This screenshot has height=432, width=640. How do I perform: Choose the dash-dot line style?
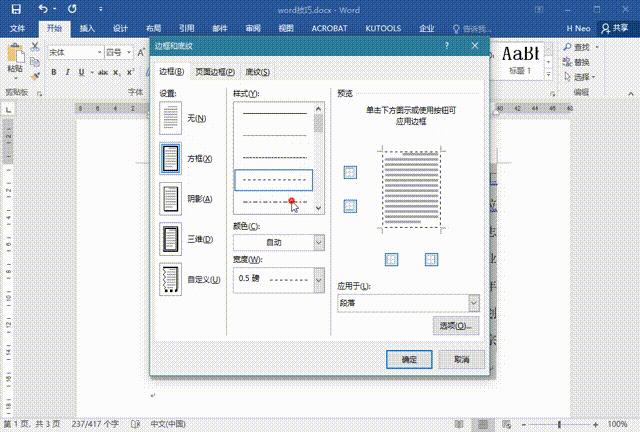[x=274, y=202]
